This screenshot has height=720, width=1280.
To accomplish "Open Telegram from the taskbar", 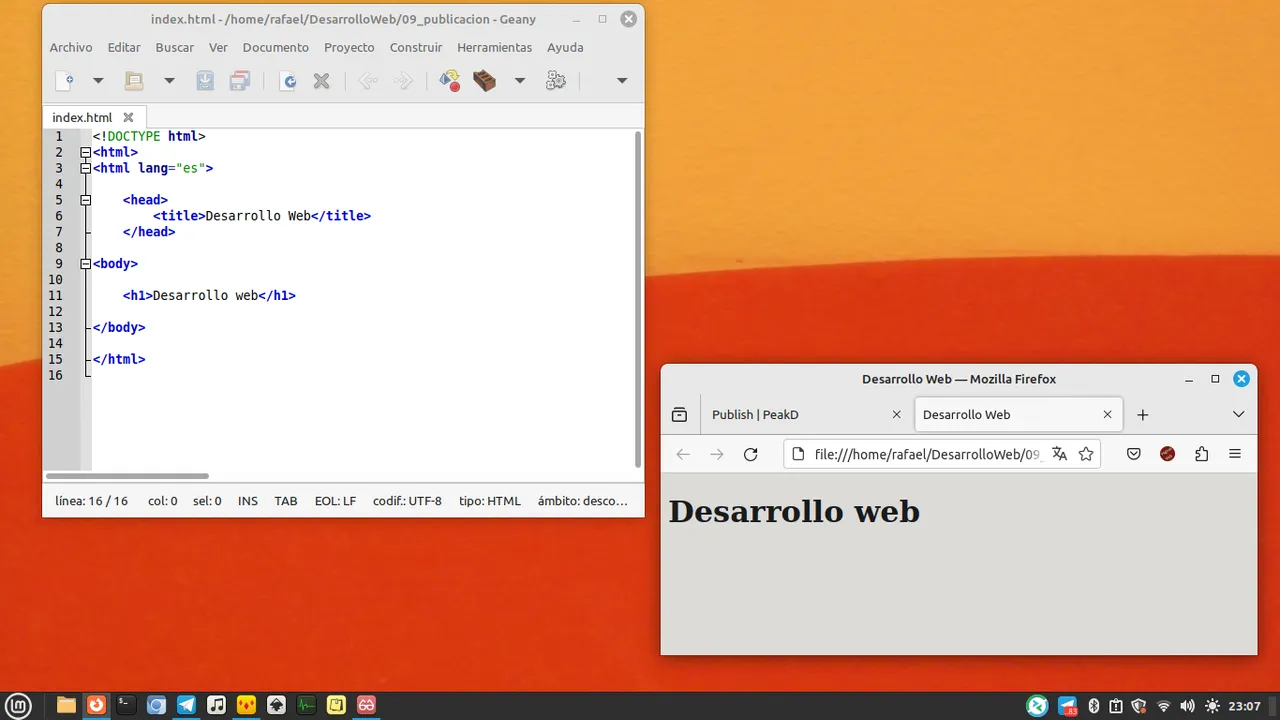I will (x=186, y=705).
